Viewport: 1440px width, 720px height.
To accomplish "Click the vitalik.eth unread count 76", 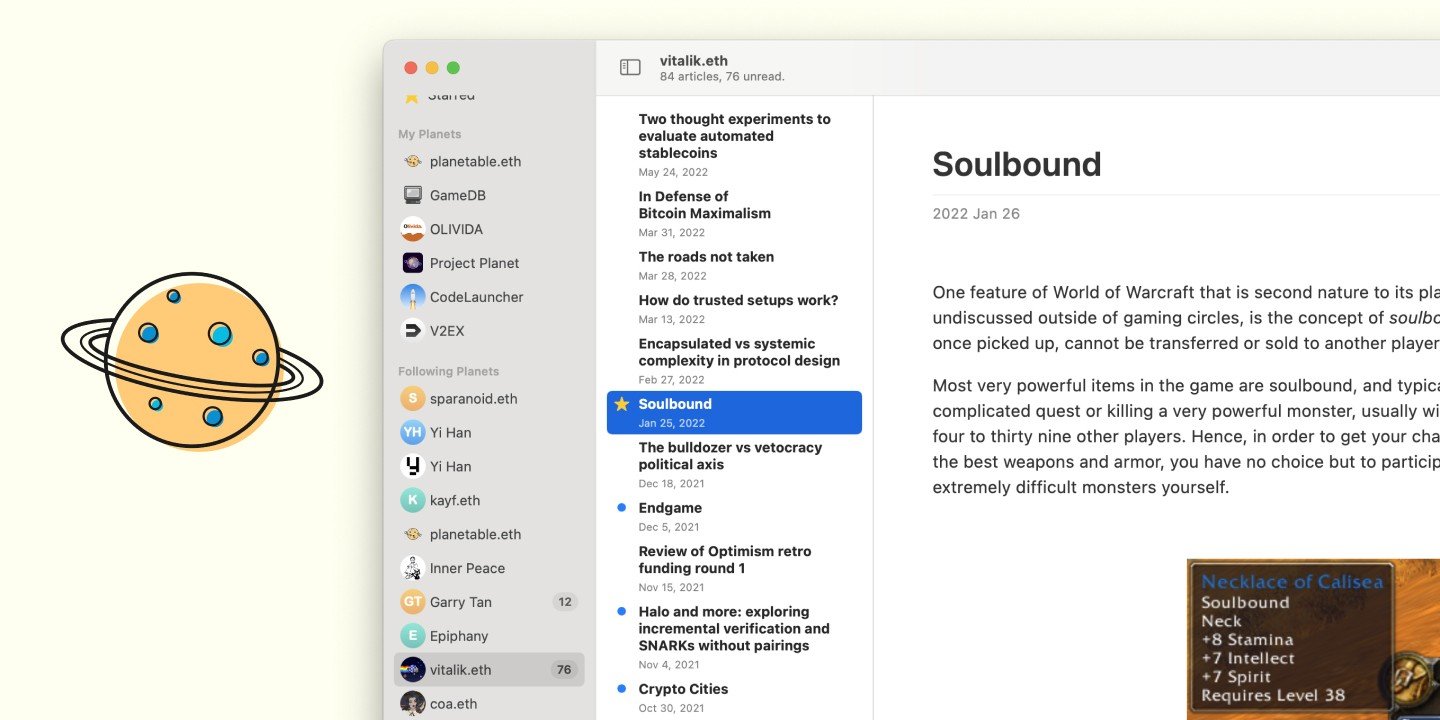I will pos(564,670).
